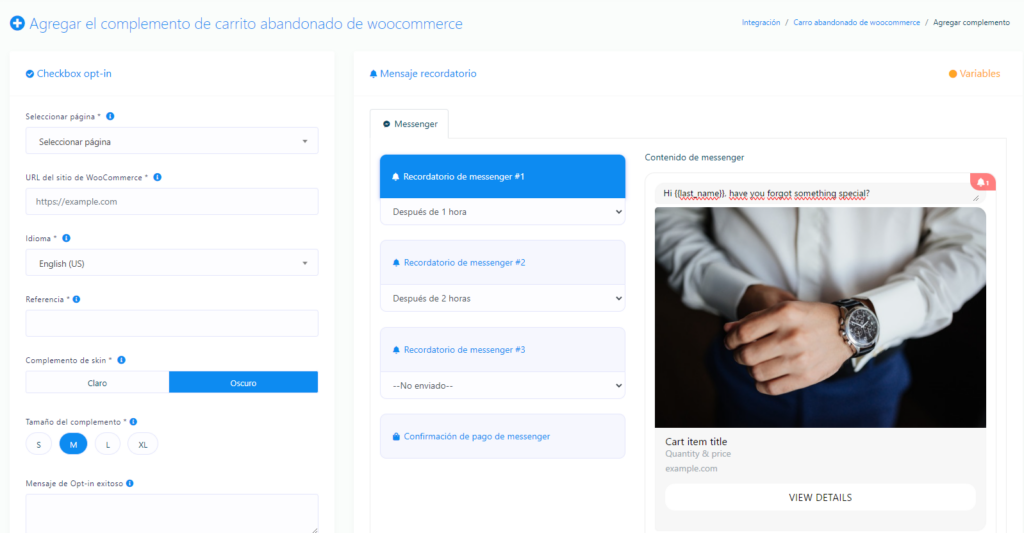
Task: Click the Referencia input field
Action: coord(172,323)
